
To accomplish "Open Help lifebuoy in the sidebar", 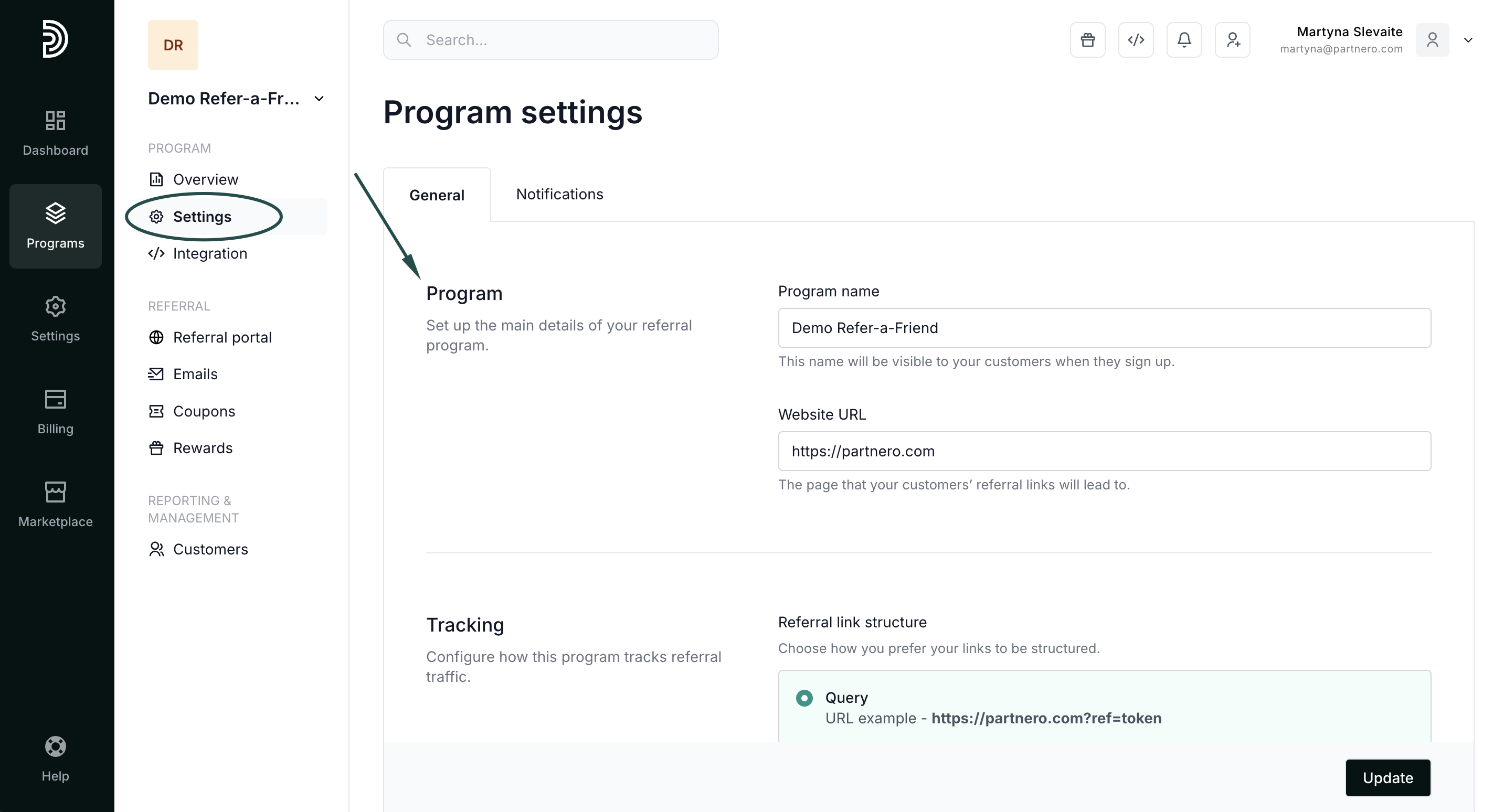I will pyautogui.click(x=56, y=758).
